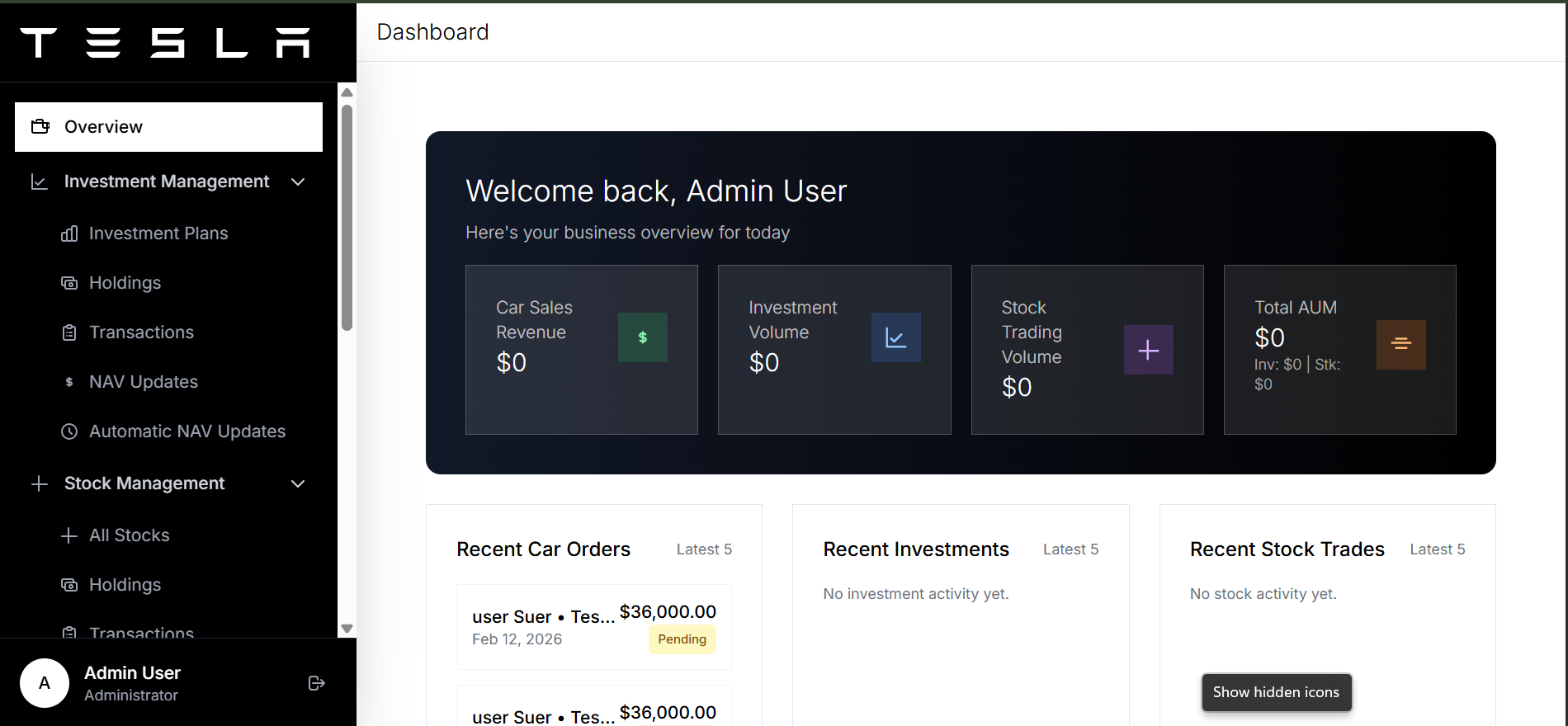The width and height of the screenshot is (1568, 726).
Task: Click $36,000.00 amount on the Pending order
Action: (668, 612)
